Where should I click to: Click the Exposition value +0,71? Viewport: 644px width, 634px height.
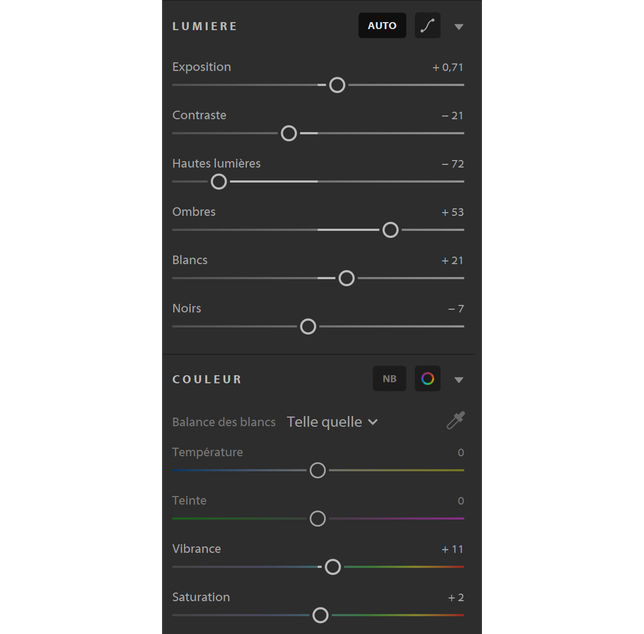tap(448, 67)
